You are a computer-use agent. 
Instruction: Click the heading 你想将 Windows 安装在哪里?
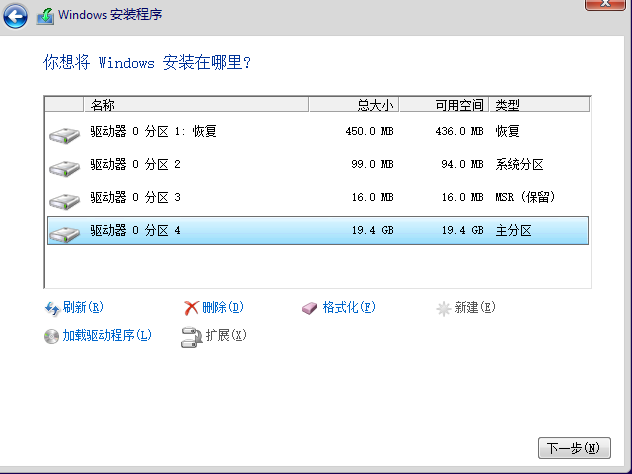147,63
